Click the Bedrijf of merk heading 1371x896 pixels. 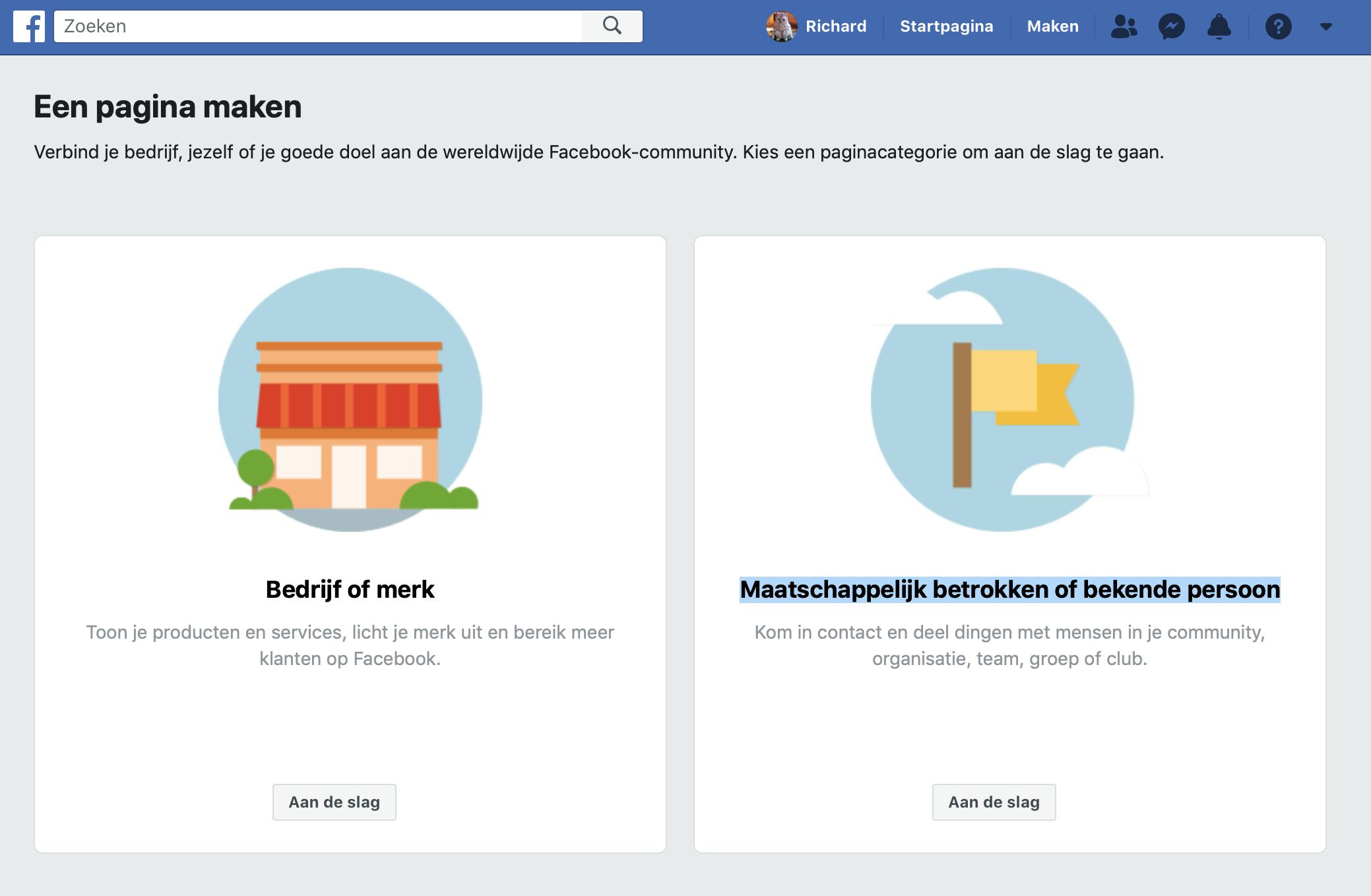(350, 589)
